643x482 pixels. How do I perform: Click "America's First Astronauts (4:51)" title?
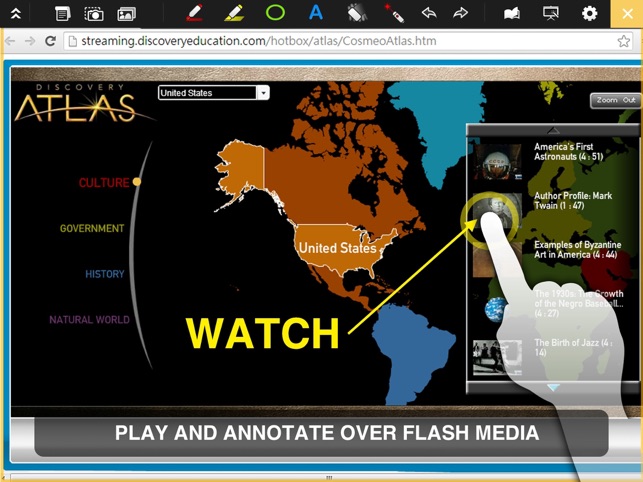568,152
